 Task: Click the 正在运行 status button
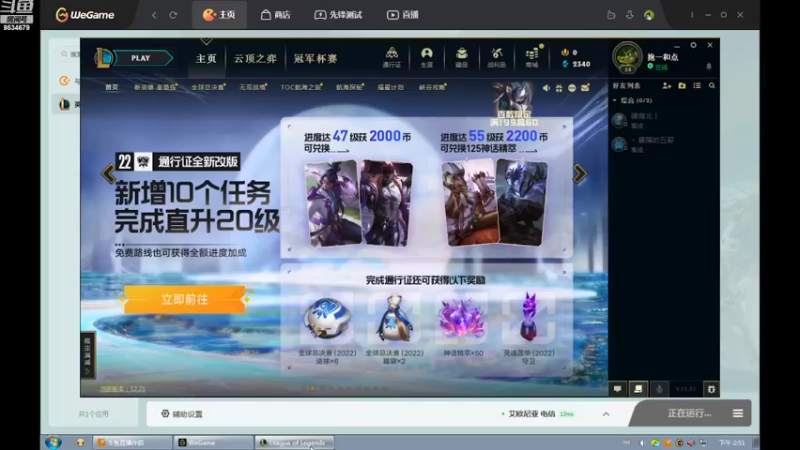pos(689,413)
